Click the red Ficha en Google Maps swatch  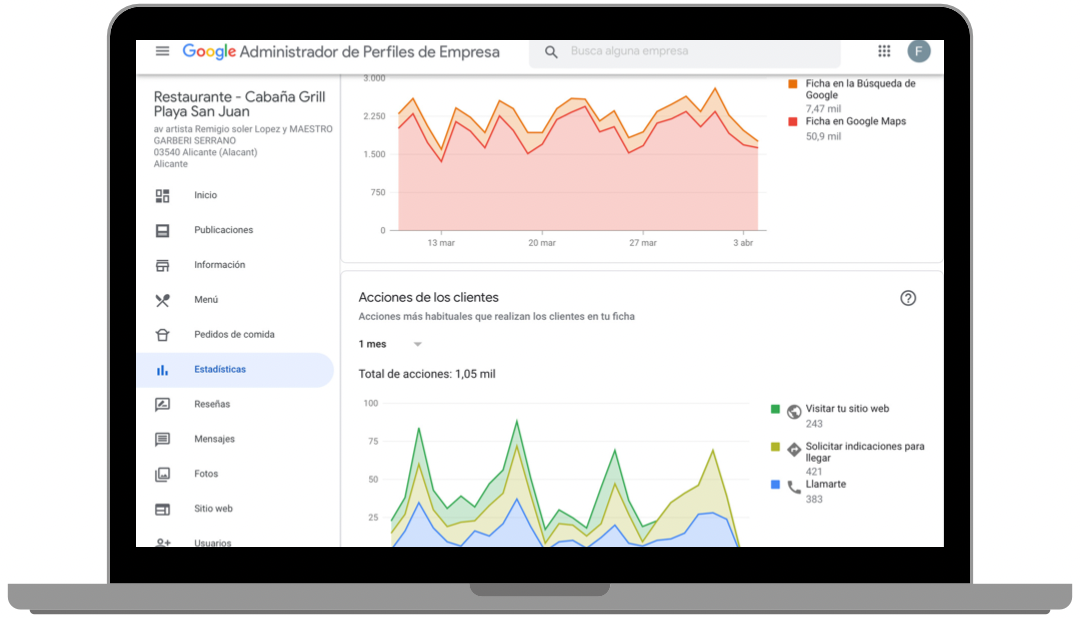point(793,122)
